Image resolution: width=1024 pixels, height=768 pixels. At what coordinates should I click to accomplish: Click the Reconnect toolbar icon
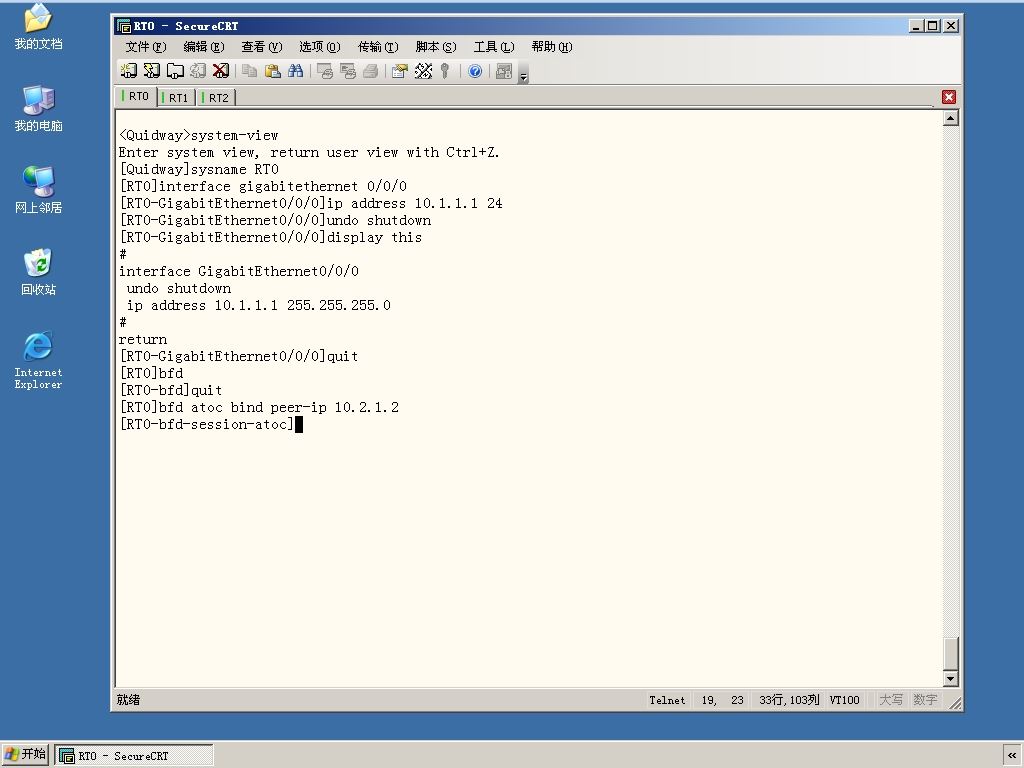198,71
